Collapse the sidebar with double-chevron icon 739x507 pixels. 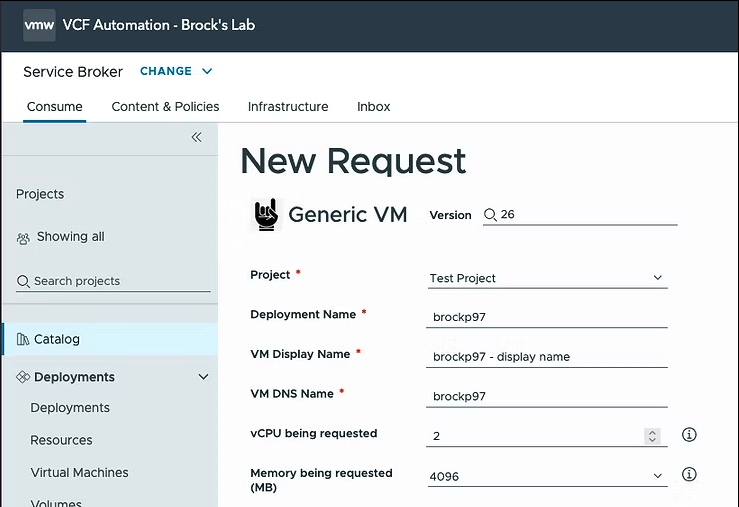197,137
